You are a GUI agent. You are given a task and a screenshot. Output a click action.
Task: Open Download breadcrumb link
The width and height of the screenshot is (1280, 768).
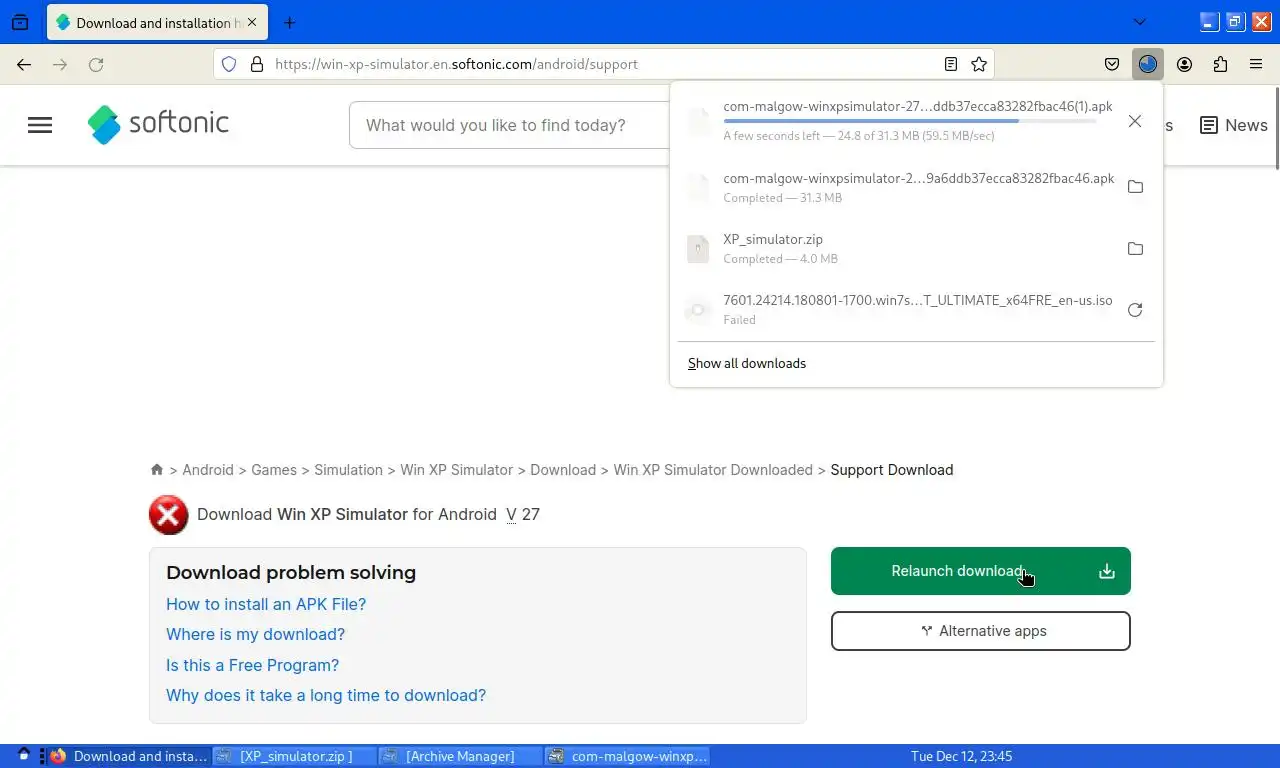563,470
